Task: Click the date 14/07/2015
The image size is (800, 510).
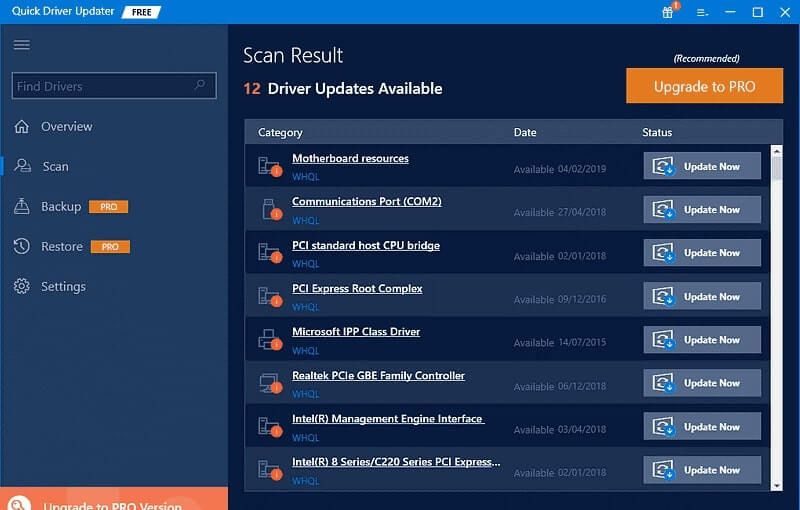Action: [x=582, y=343]
